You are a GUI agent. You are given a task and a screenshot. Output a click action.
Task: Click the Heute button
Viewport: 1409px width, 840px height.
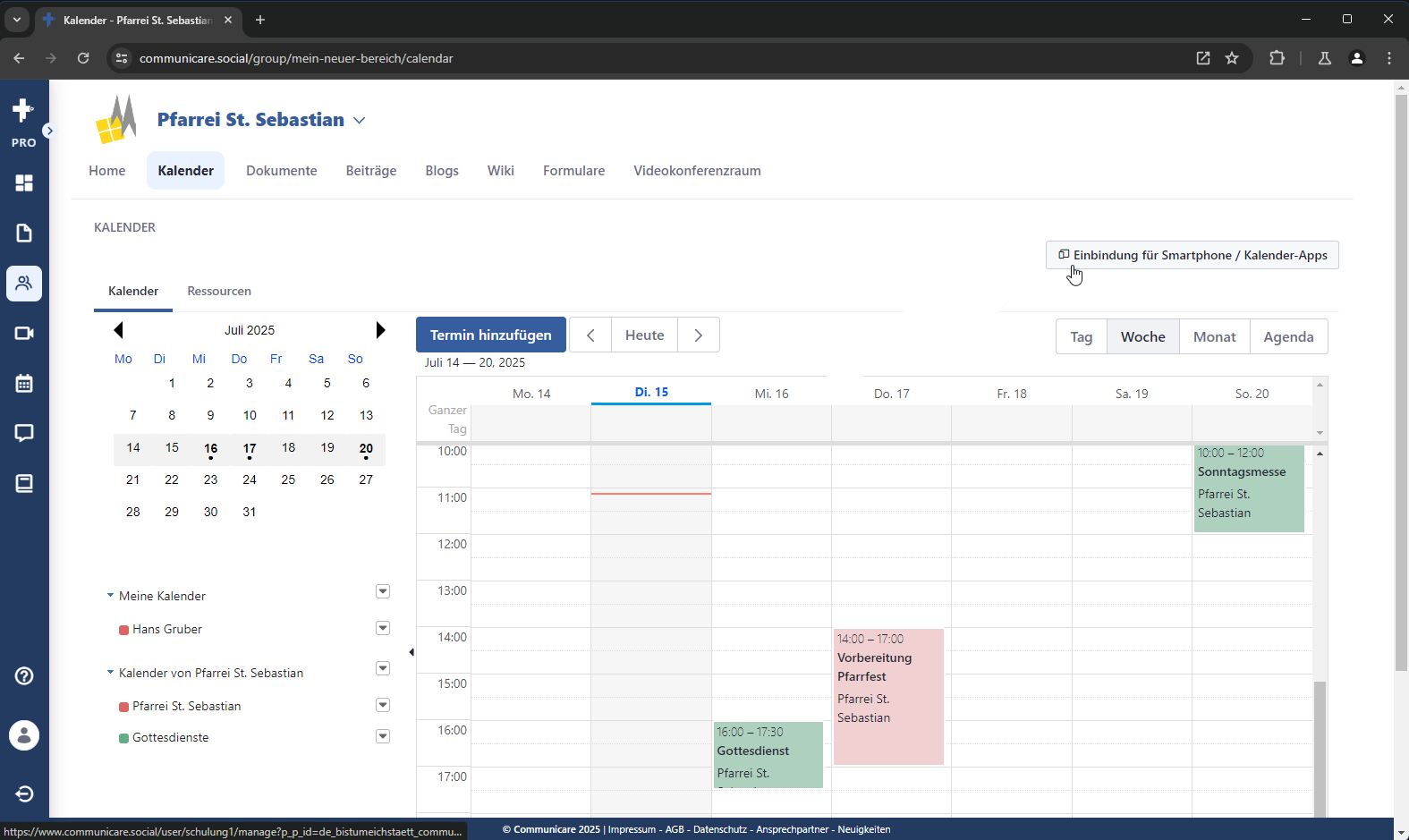(x=644, y=335)
